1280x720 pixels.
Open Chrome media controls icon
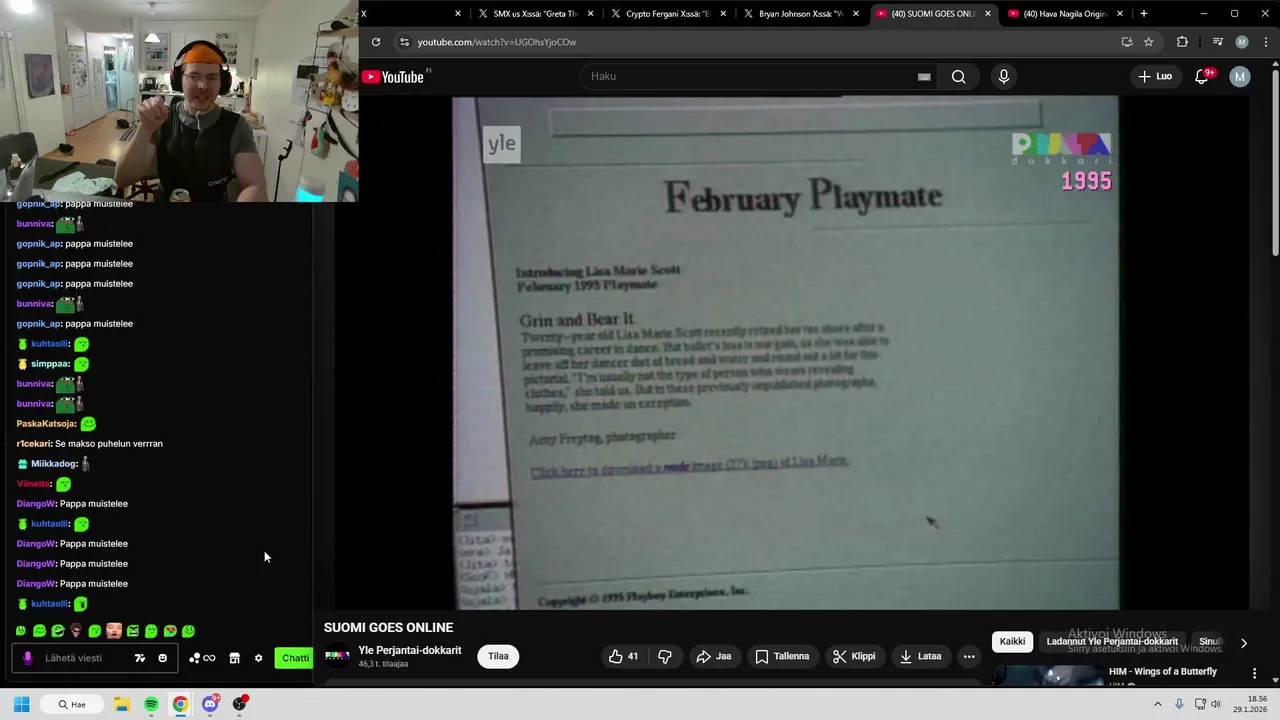(1217, 42)
